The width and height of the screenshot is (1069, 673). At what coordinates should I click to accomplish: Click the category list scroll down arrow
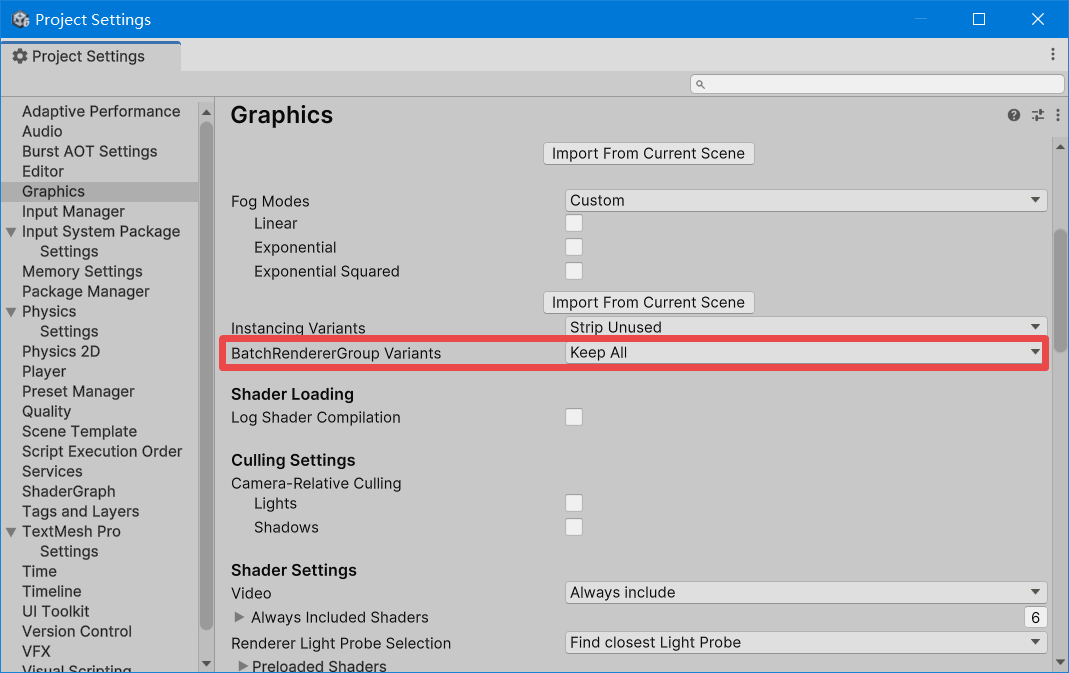tap(206, 663)
